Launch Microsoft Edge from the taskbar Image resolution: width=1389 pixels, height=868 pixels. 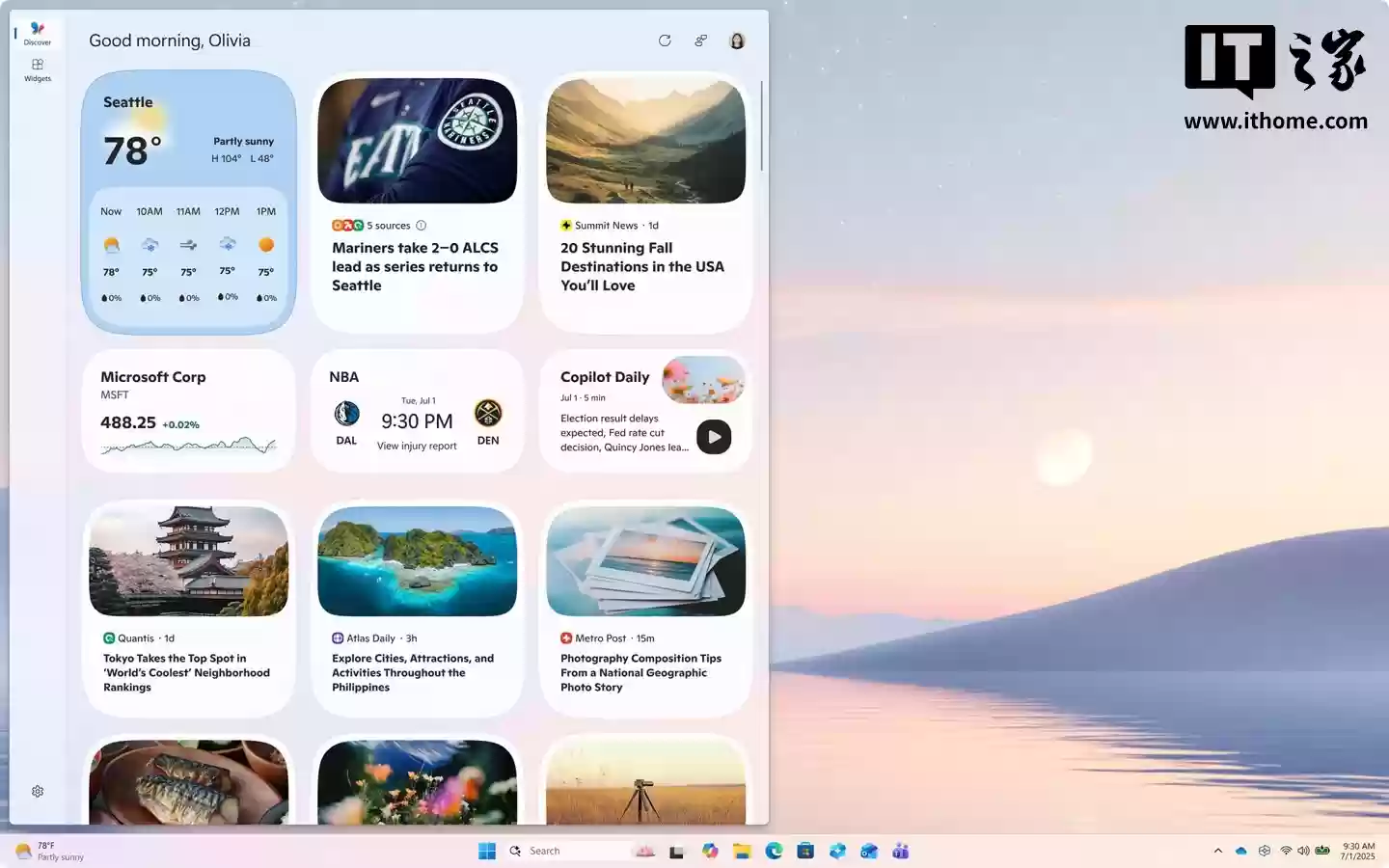[x=773, y=851]
